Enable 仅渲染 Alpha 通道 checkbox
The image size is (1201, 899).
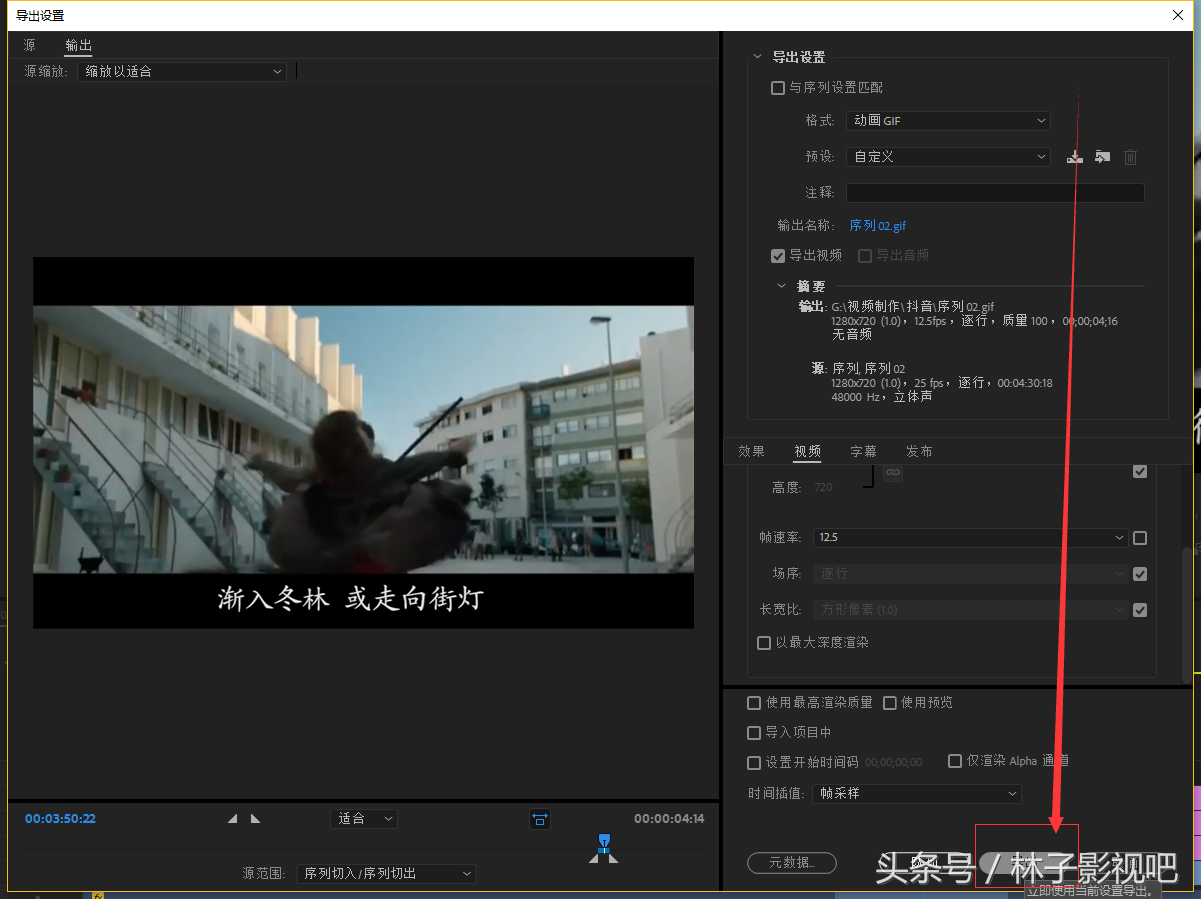955,761
